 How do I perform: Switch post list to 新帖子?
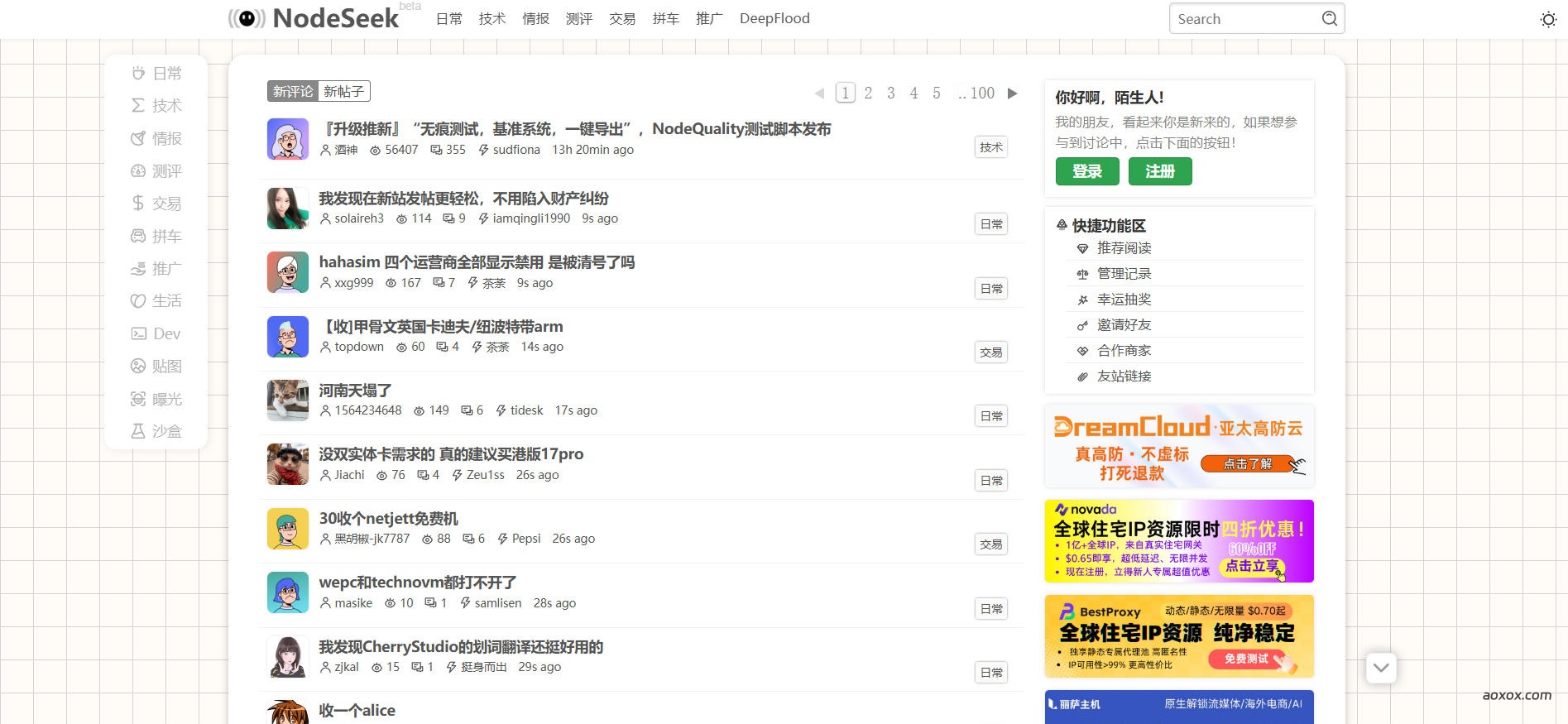343,91
